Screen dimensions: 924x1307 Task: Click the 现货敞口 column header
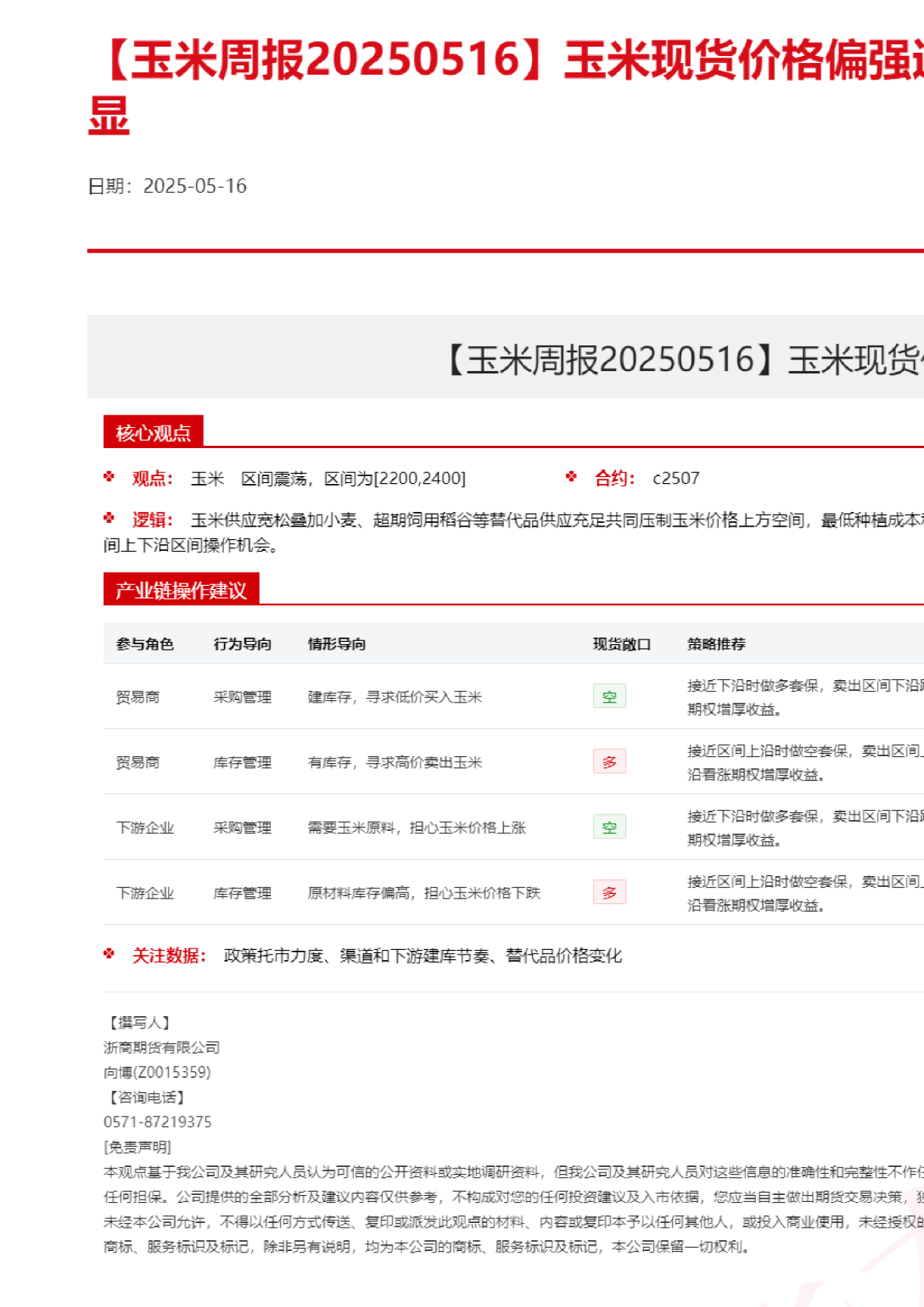pos(621,644)
